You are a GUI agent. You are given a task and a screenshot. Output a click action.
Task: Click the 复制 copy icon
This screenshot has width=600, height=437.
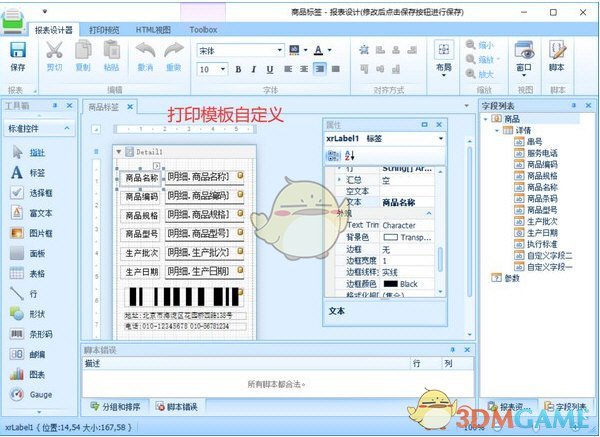point(83,50)
